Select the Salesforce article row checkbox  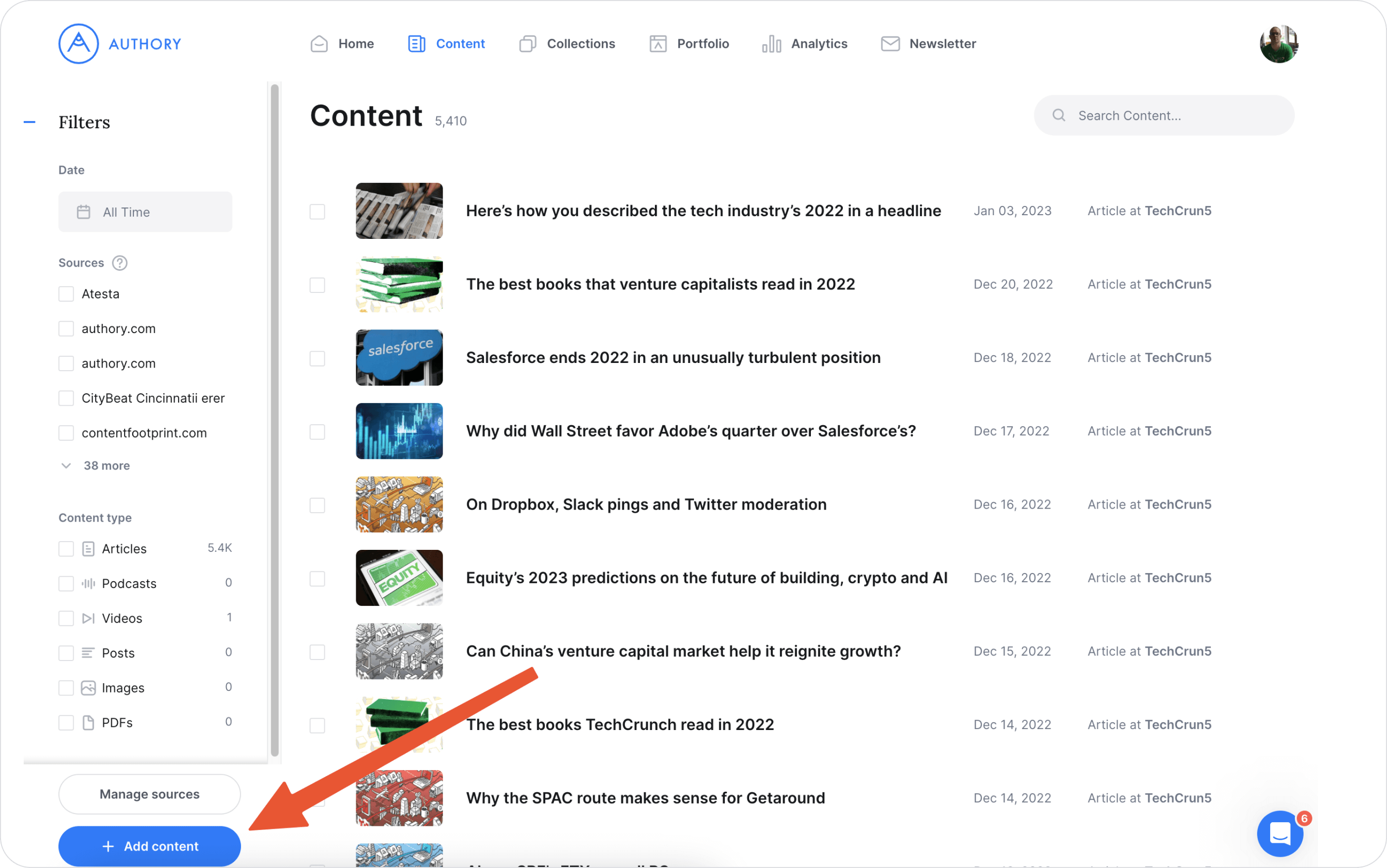pos(318,358)
